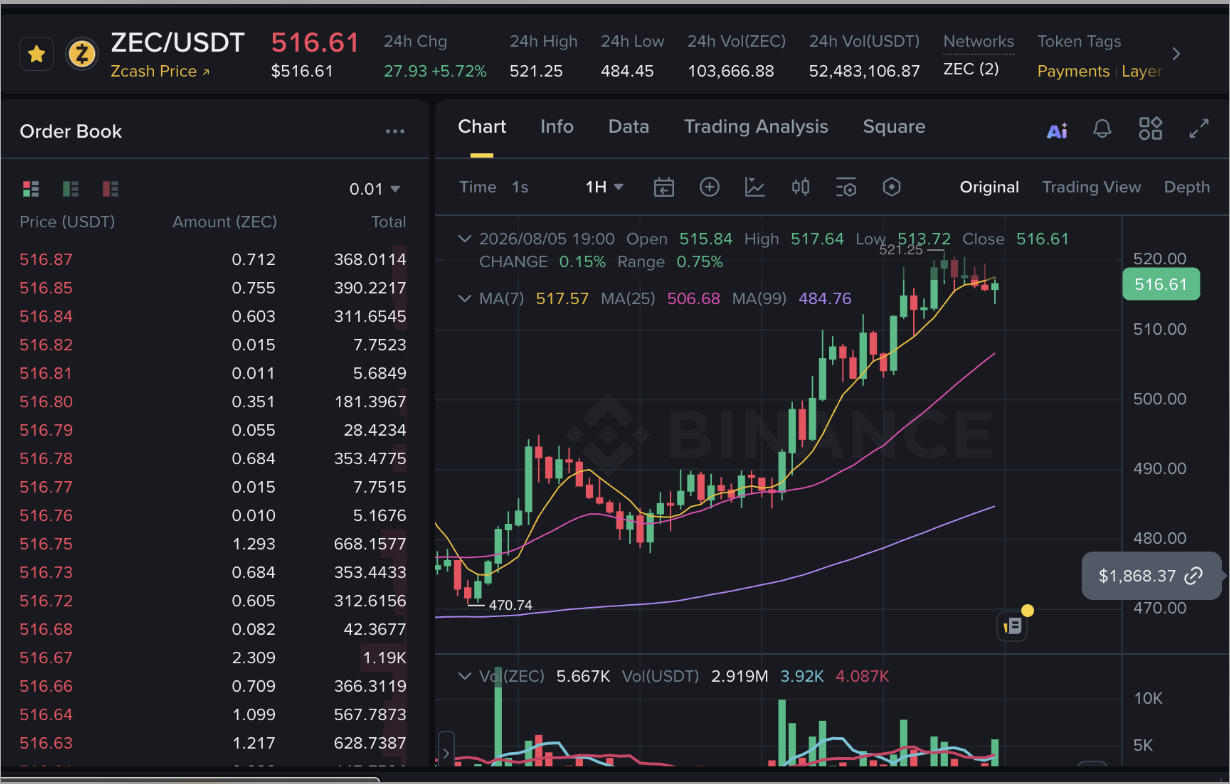
Task: Click the Zcash coin logo icon
Action: point(82,54)
